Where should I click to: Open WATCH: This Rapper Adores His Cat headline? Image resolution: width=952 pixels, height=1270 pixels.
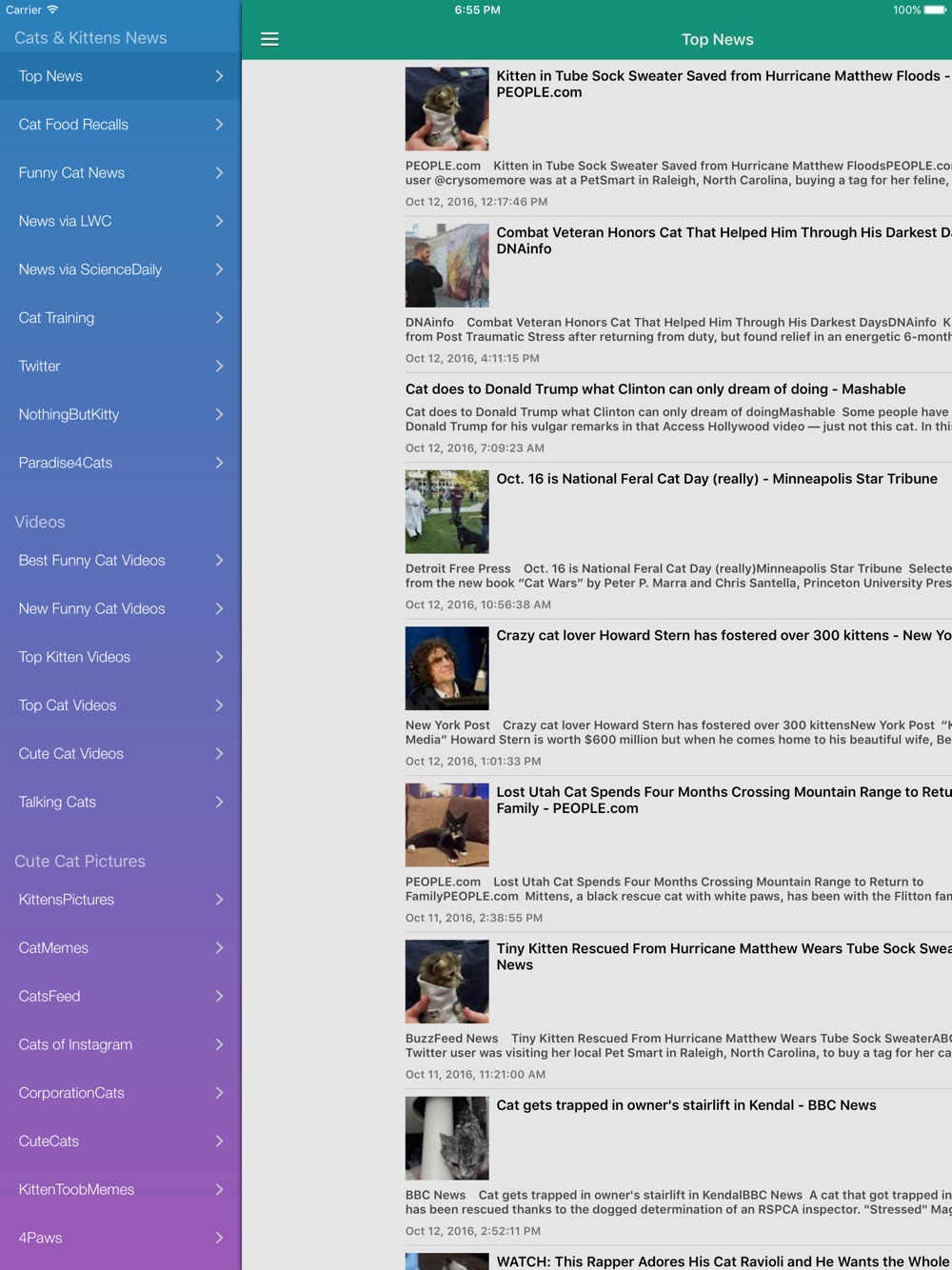724,1261
